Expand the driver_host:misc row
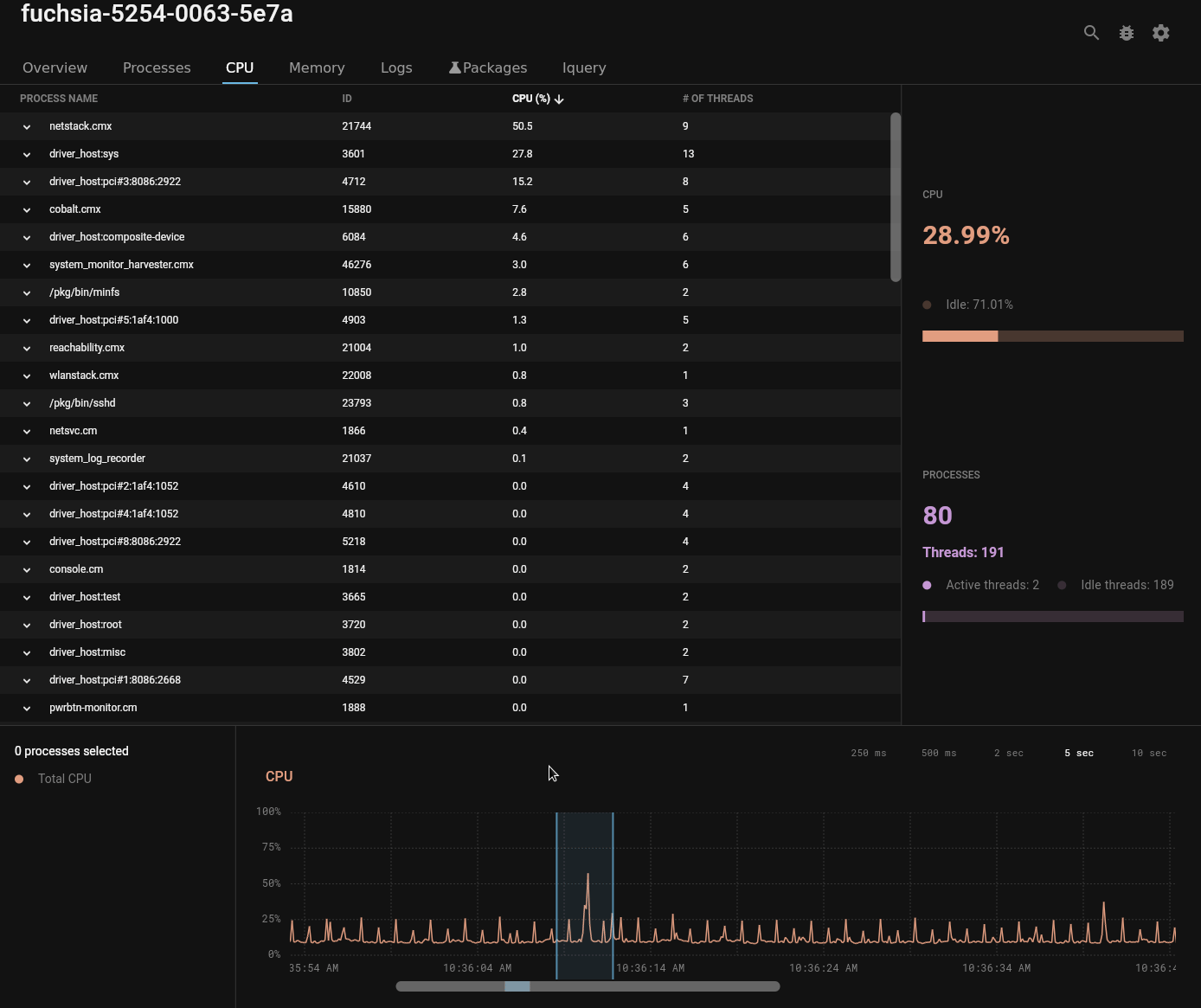This screenshot has width=1201, height=1008. pyautogui.click(x=27, y=652)
